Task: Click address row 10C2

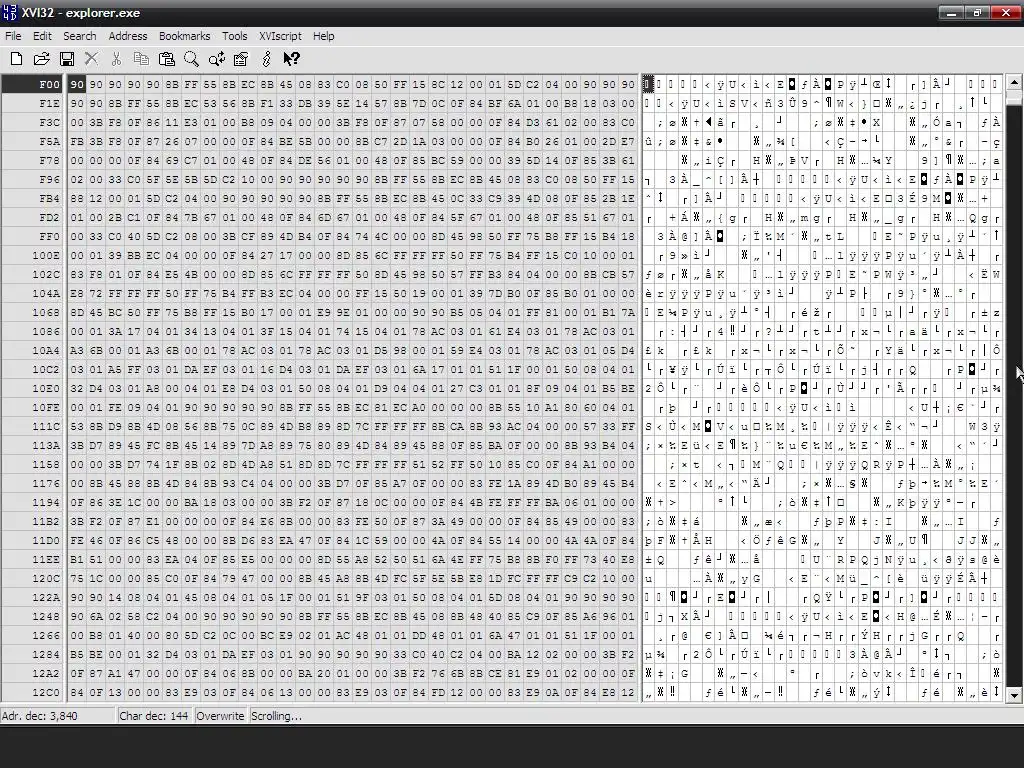Action: (33, 369)
